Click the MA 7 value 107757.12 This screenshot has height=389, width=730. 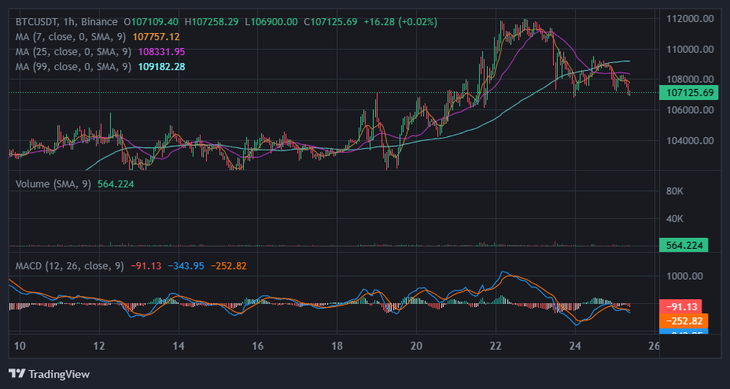pyautogui.click(x=156, y=37)
